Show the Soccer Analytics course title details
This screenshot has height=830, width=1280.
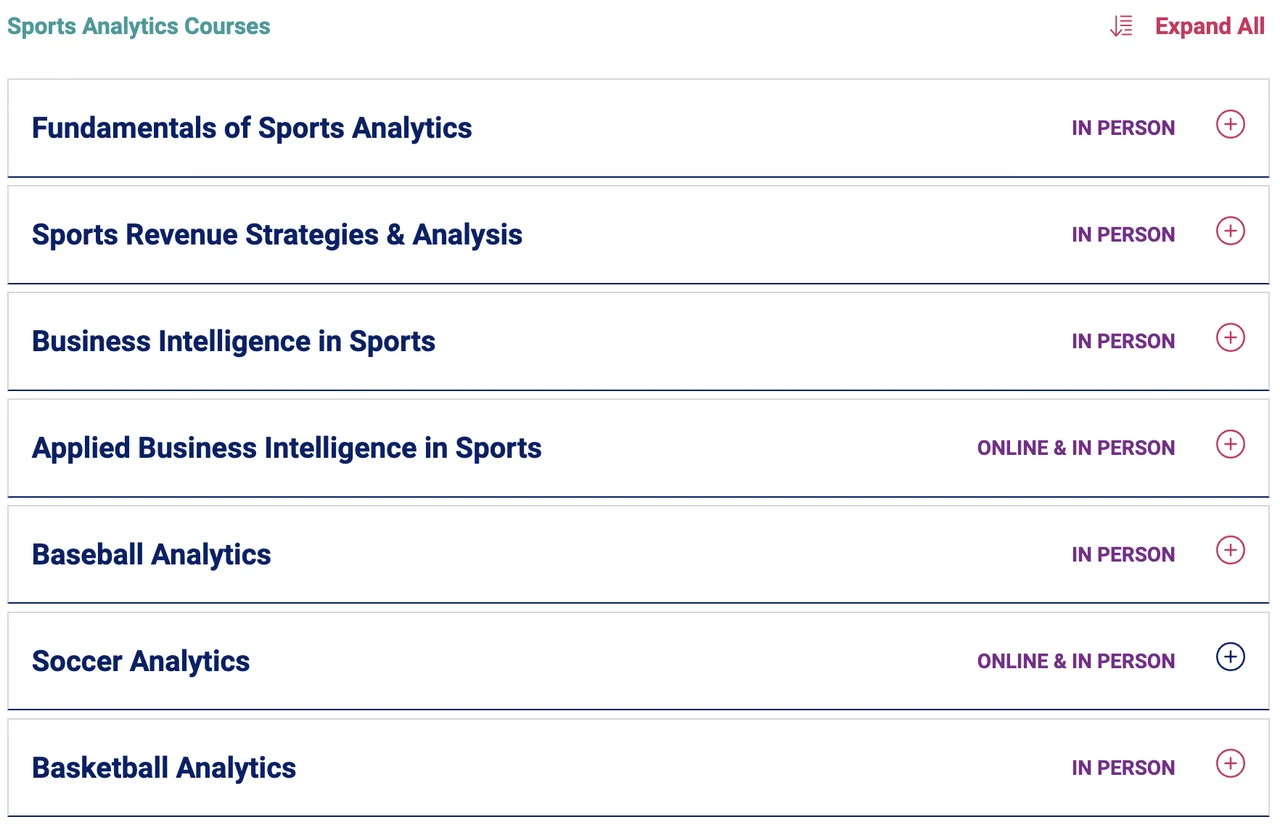141,661
